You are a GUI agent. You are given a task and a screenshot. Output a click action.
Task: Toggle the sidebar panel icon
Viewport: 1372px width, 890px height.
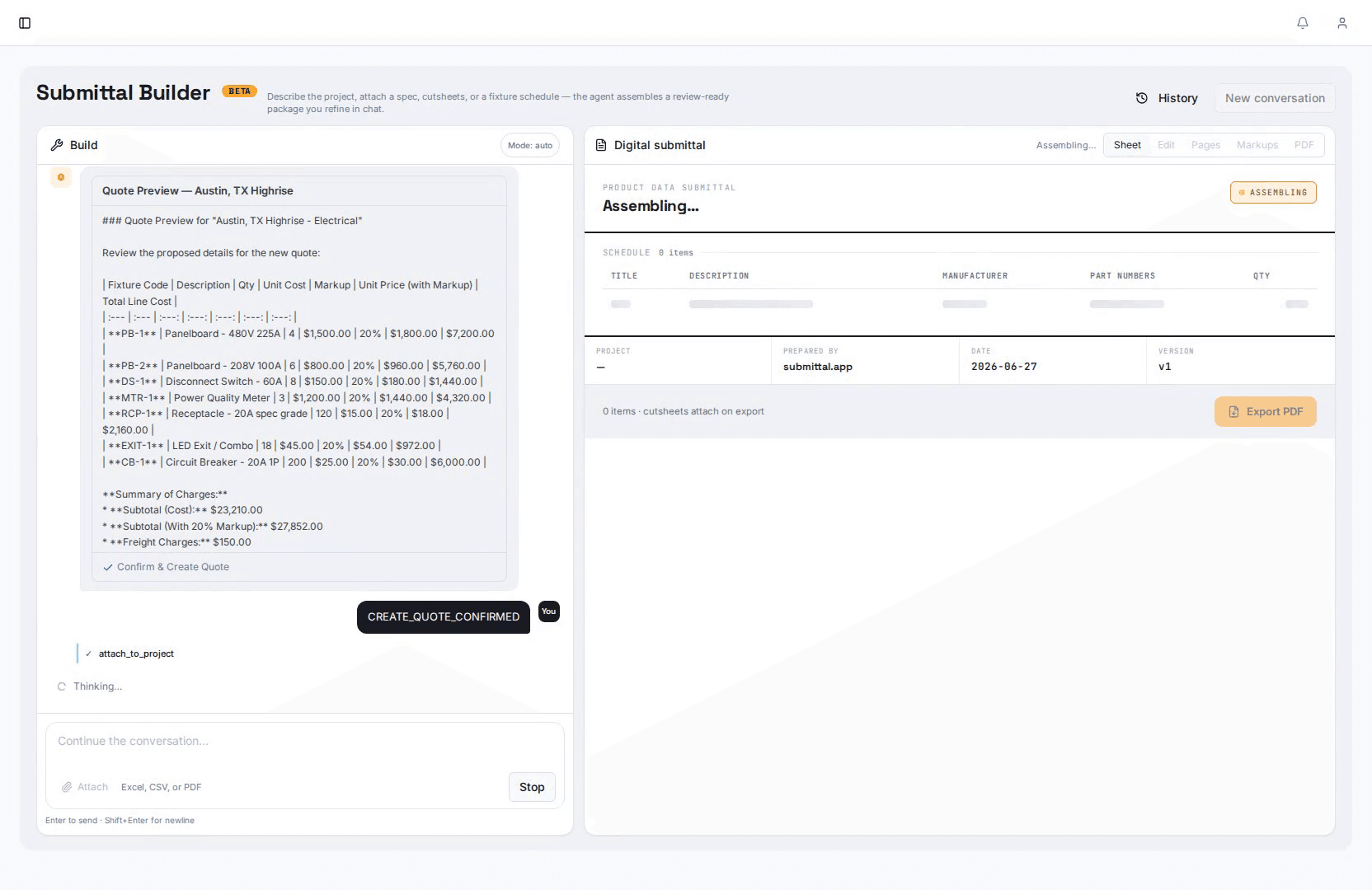pyautogui.click(x=25, y=23)
